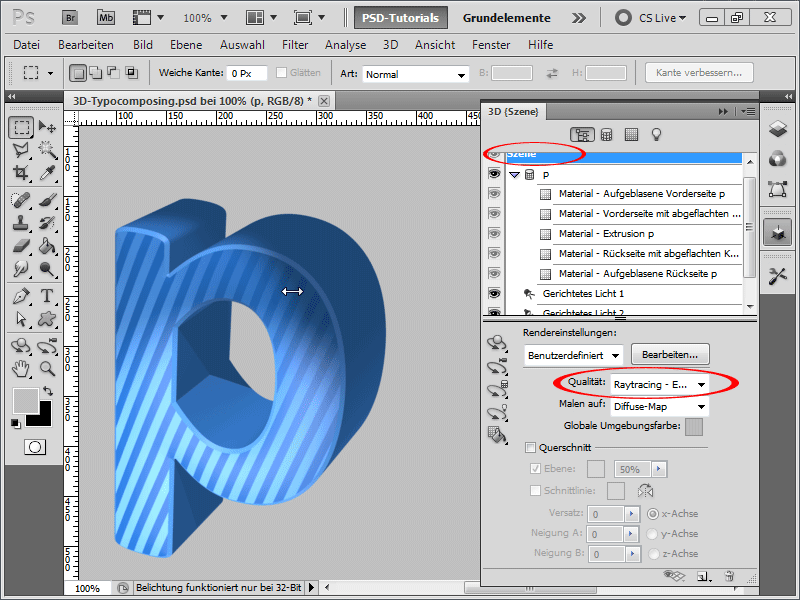This screenshot has height=600, width=800.
Task: Select the Move tool
Action: (47, 127)
